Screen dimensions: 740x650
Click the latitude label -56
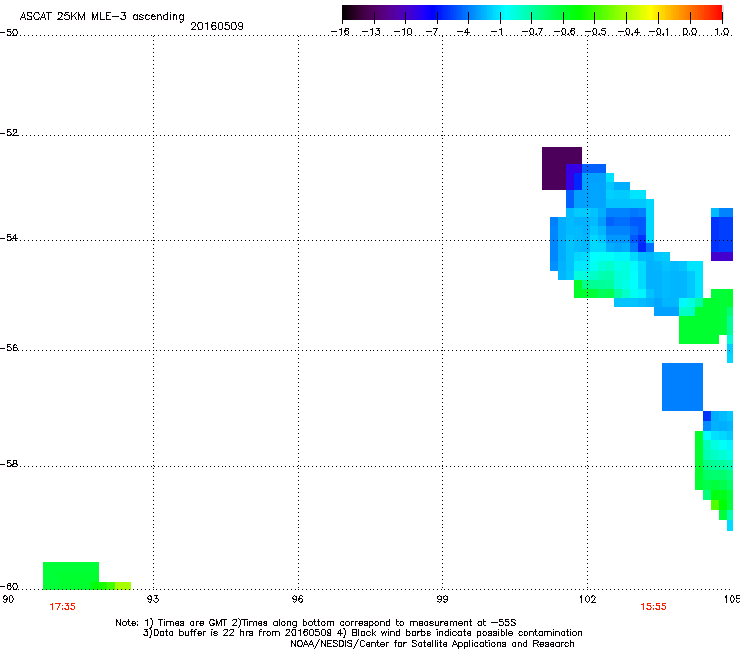pyautogui.click(x=9, y=348)
